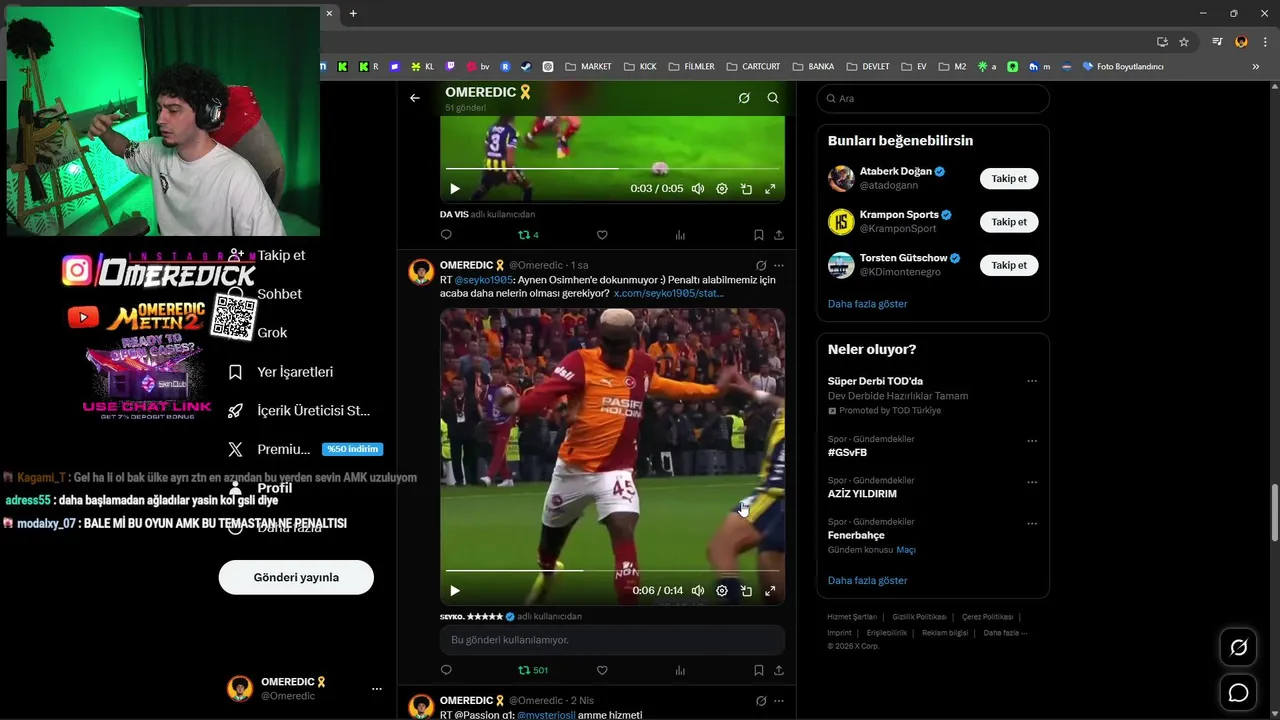The height and width of the screenshot is (720, 1280).
Task: Open the x.com/seyko1905/stat… link
Action: pos(668,293)
